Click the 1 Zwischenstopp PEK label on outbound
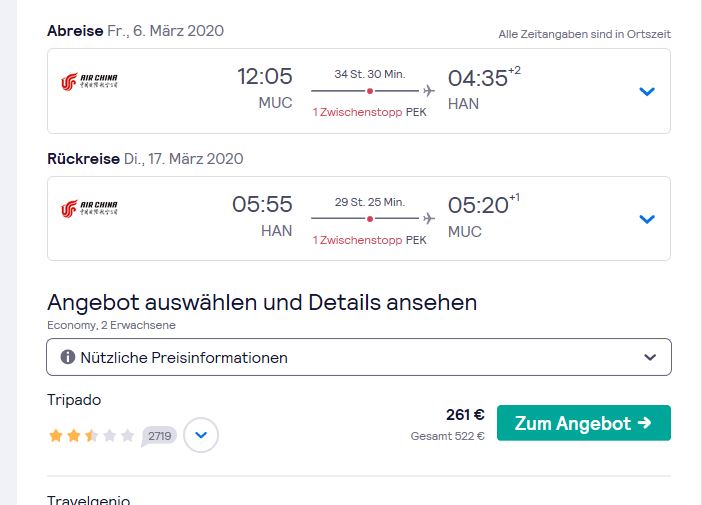Screen dimensions: 702x505 pos(370,112)
